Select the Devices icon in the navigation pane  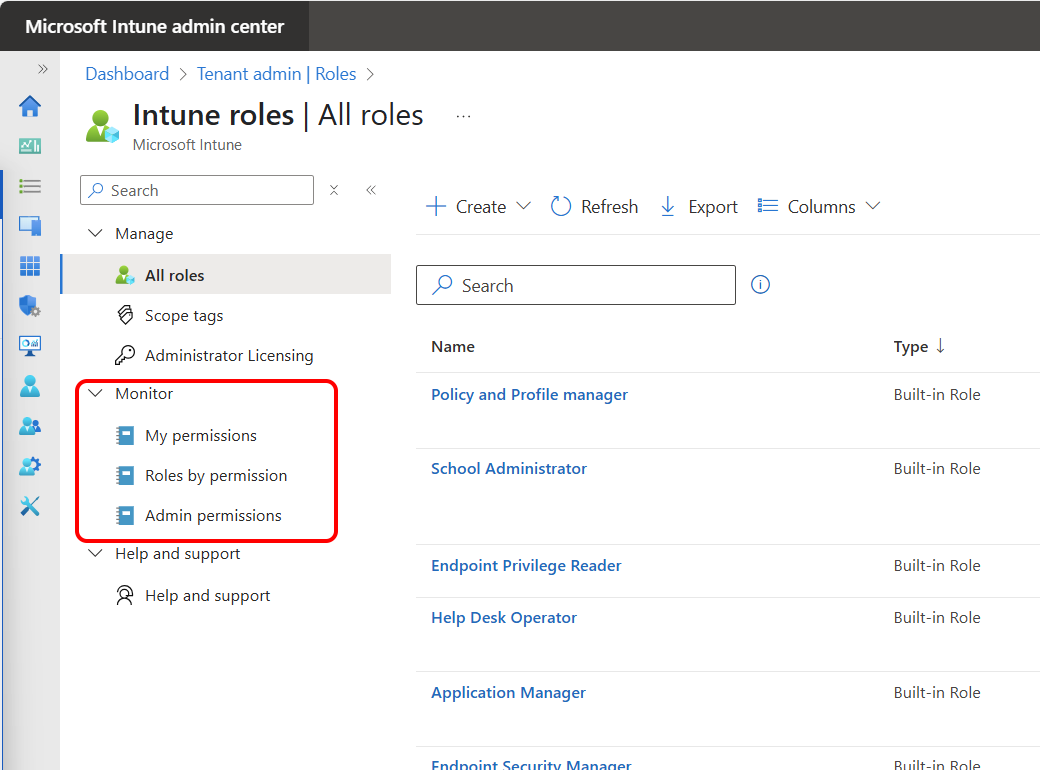(x=30, y=225)
